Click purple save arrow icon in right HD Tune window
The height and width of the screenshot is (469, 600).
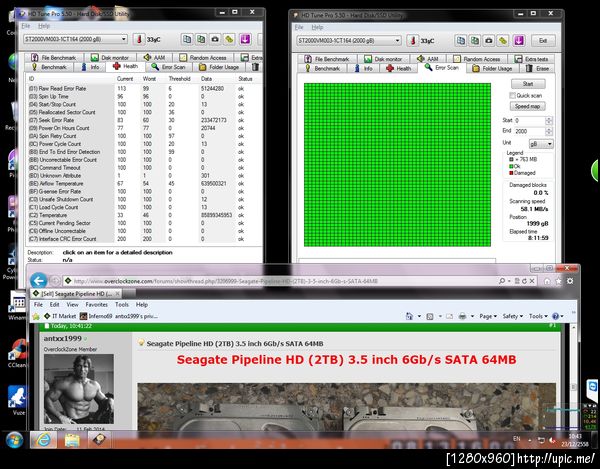point(518,41)
